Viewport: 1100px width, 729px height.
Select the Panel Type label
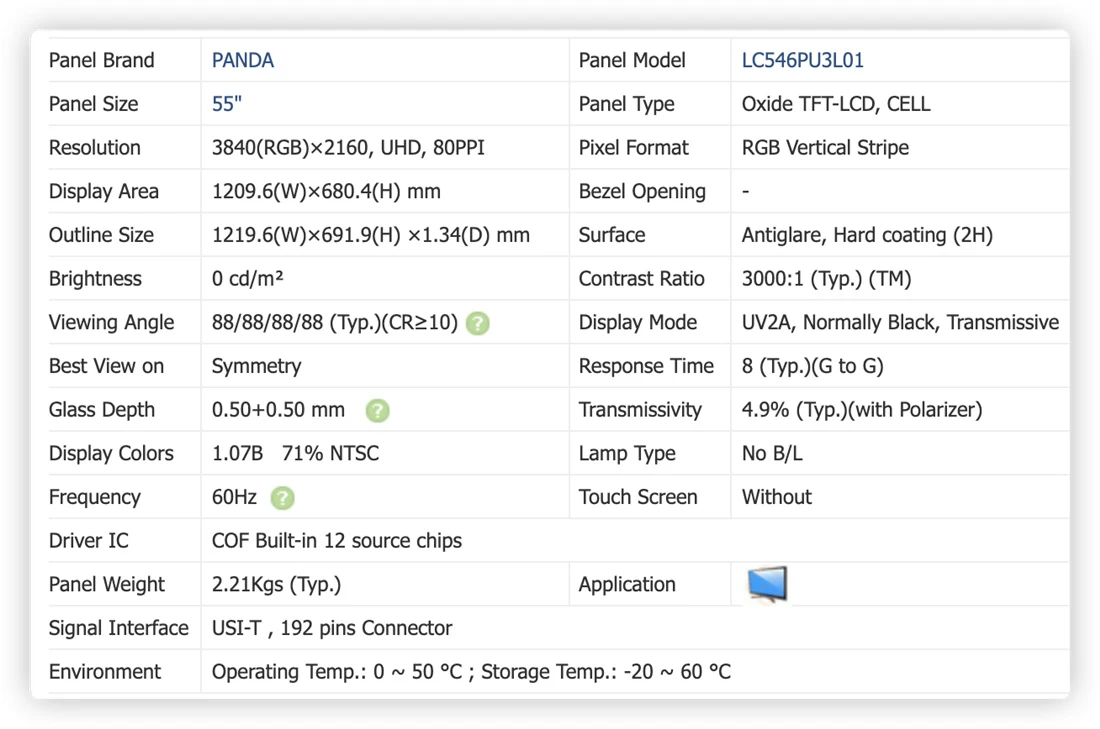pyautogui.click(x=626, y=104)
